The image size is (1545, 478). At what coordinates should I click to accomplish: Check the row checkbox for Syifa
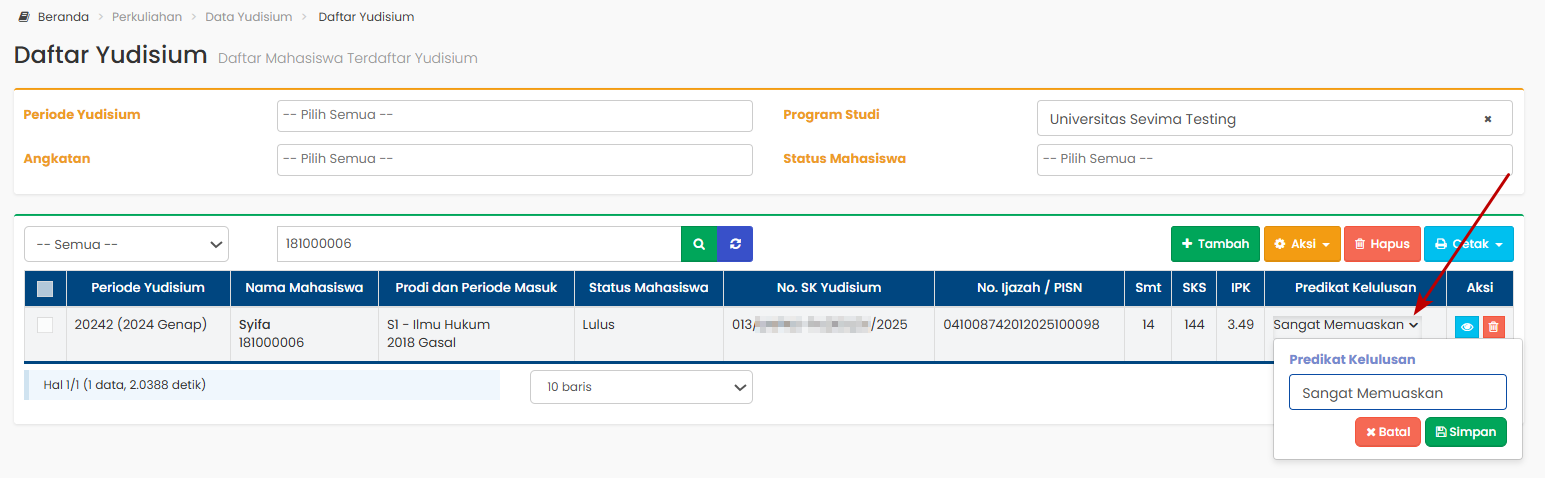click(45, 325)
